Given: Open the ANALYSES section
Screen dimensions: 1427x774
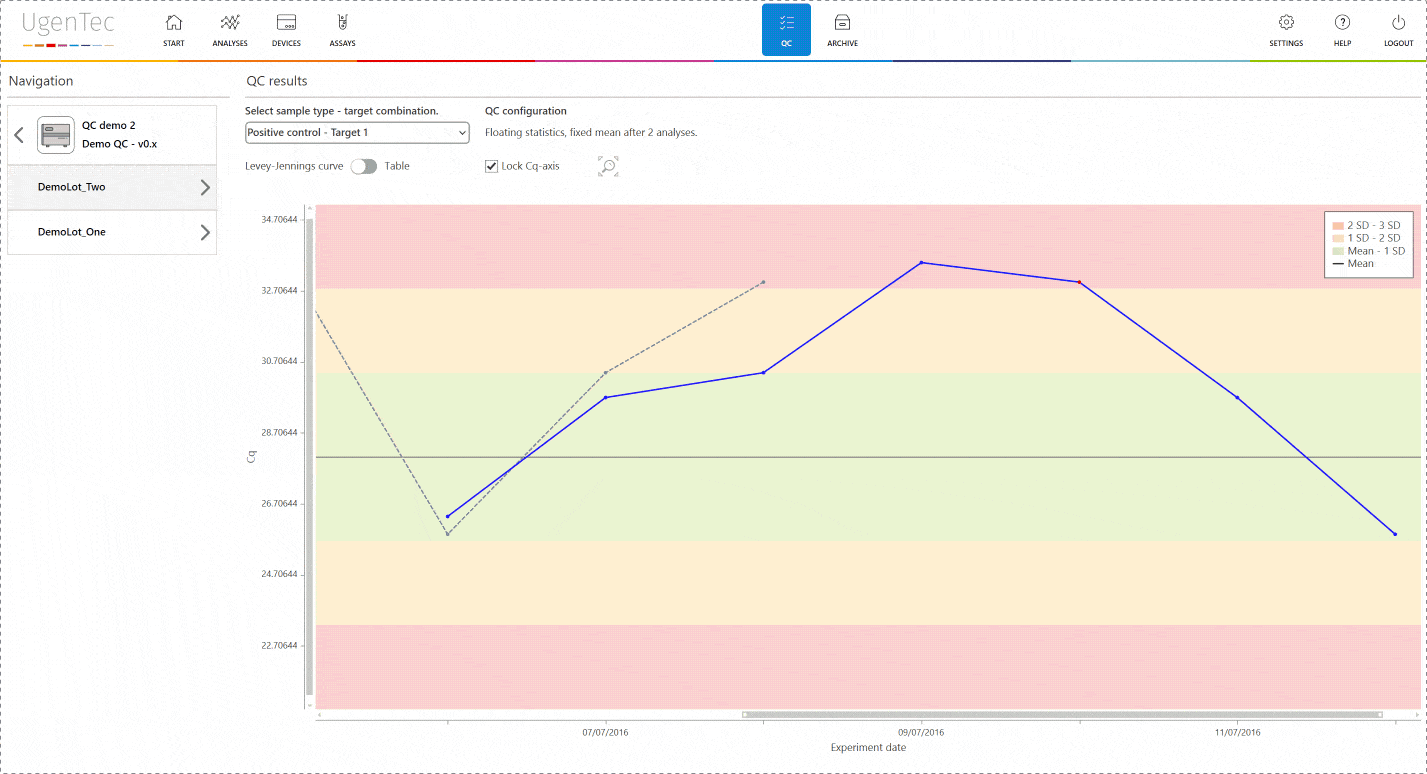Looking at the screenshot, I should pyautogui.click(x=229, y=29).
